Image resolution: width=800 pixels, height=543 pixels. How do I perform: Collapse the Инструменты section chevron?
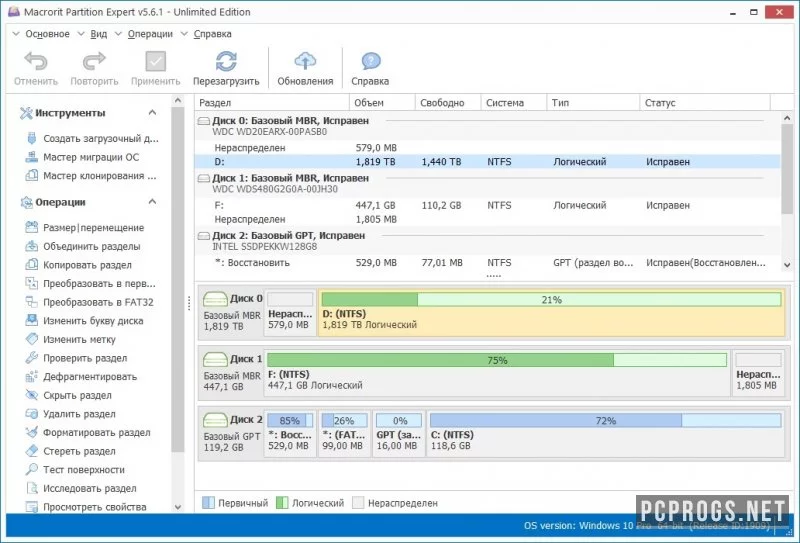coord(152,112)
